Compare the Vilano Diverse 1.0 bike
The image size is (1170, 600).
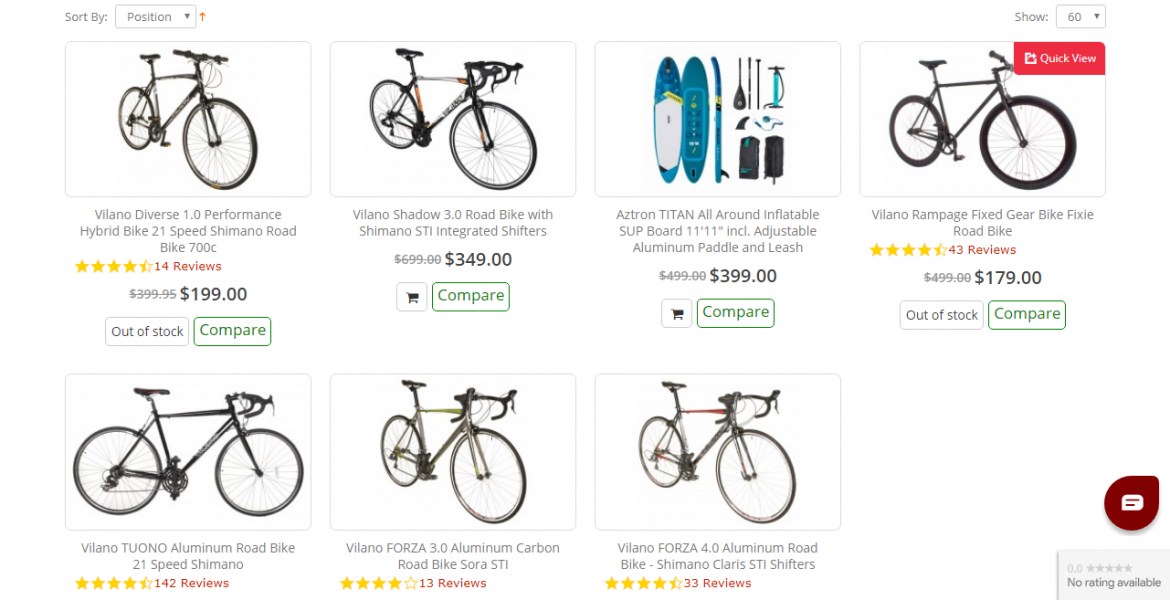click(232, 331)
